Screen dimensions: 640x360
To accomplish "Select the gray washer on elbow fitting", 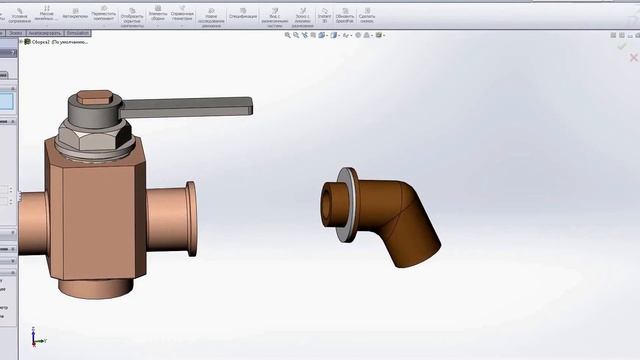I will tap(347, 205).
